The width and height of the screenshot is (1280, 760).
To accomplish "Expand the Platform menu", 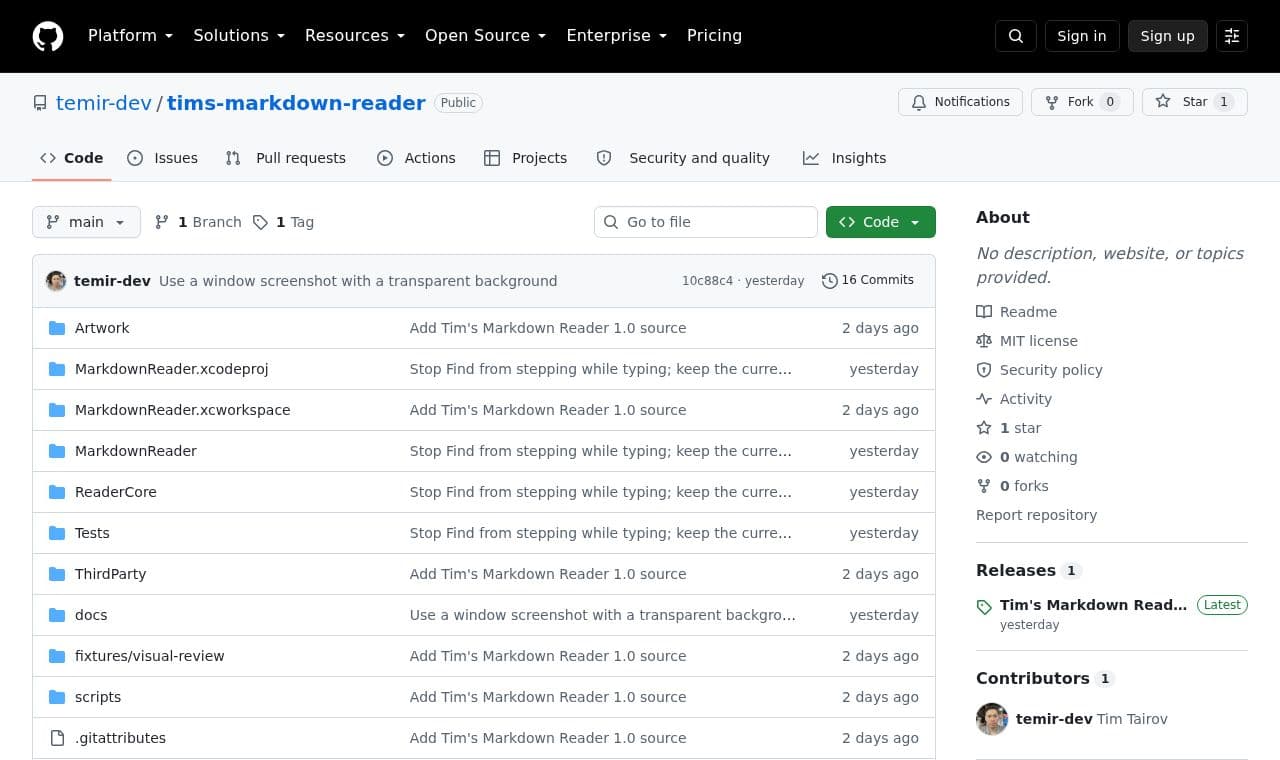I will [x=130, y=36].
